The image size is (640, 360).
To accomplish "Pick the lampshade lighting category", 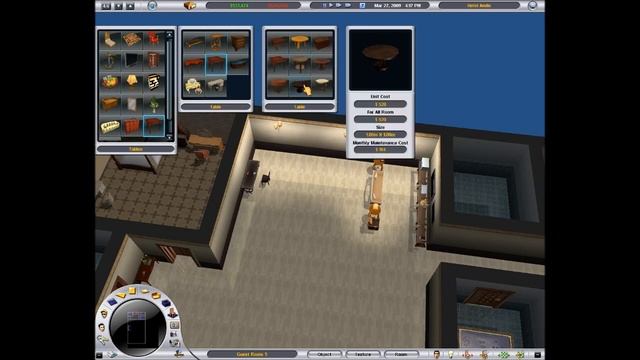I will coord(132,82).
